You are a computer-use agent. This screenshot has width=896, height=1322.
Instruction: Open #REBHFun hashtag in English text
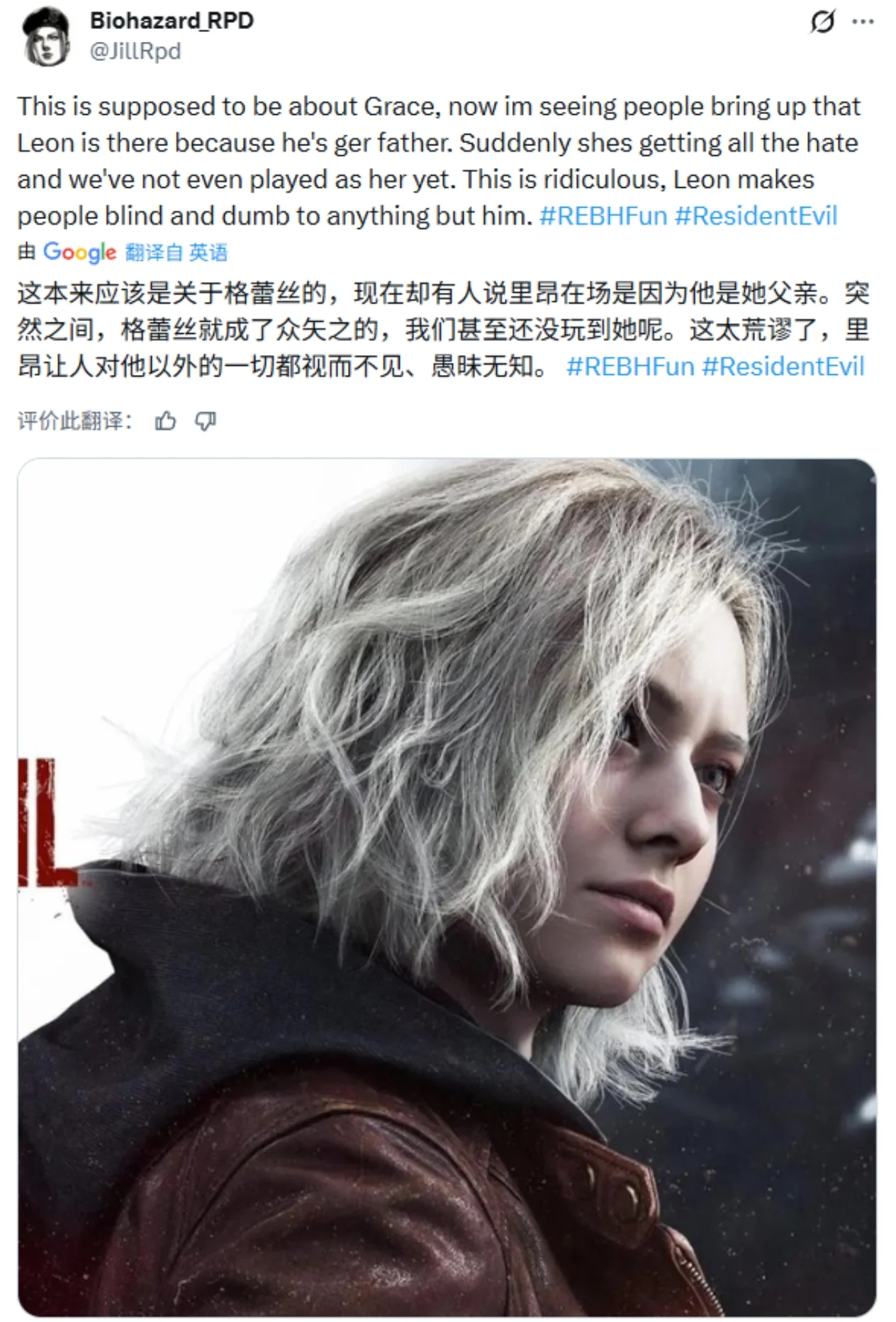click(x=603, y=215)
